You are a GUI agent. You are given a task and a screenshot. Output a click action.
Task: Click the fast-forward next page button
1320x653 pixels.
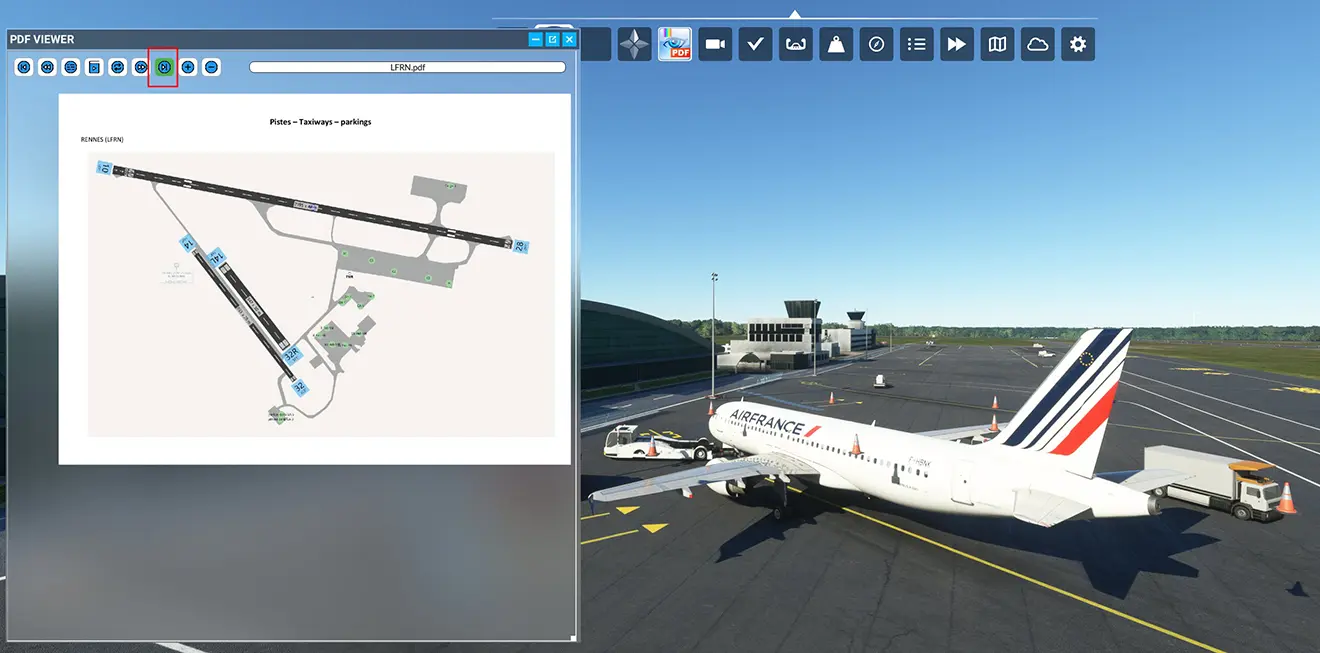click(x=141, y=67)
